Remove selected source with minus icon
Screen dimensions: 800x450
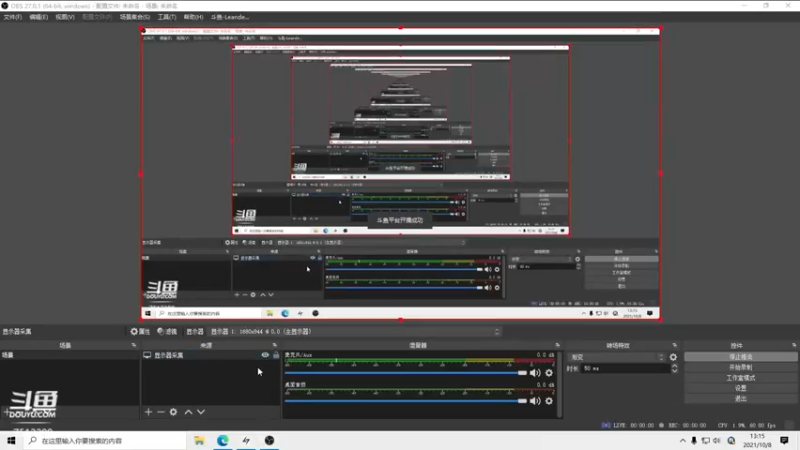coord(161,412)
